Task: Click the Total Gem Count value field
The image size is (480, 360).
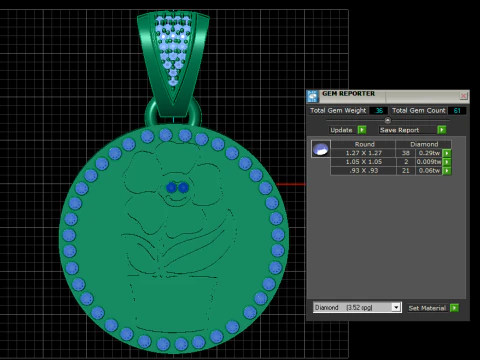Action: click(457, 110)
